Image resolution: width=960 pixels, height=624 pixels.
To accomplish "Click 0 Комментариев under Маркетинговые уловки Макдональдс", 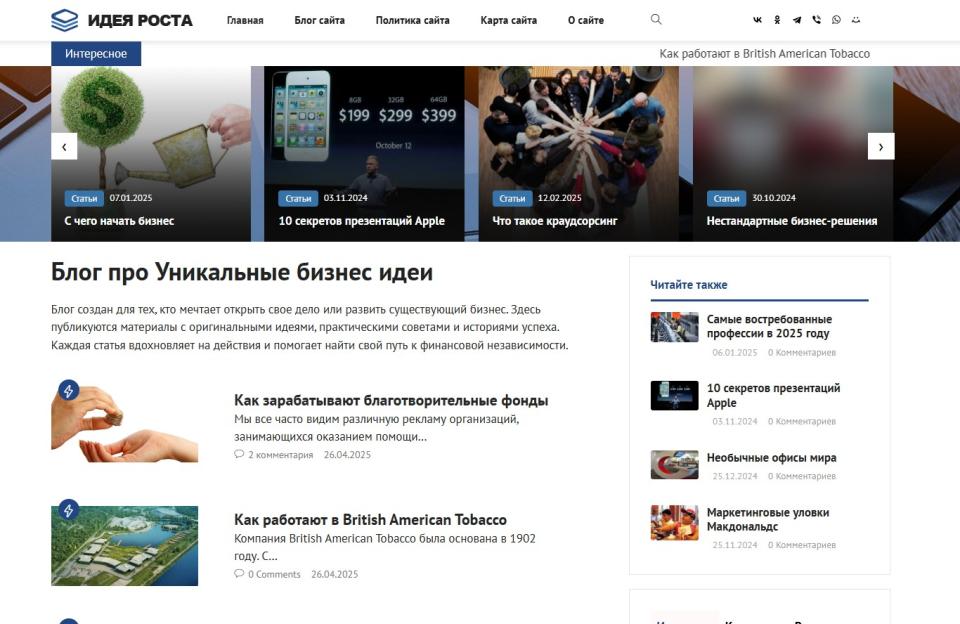I will pos(802,545).
